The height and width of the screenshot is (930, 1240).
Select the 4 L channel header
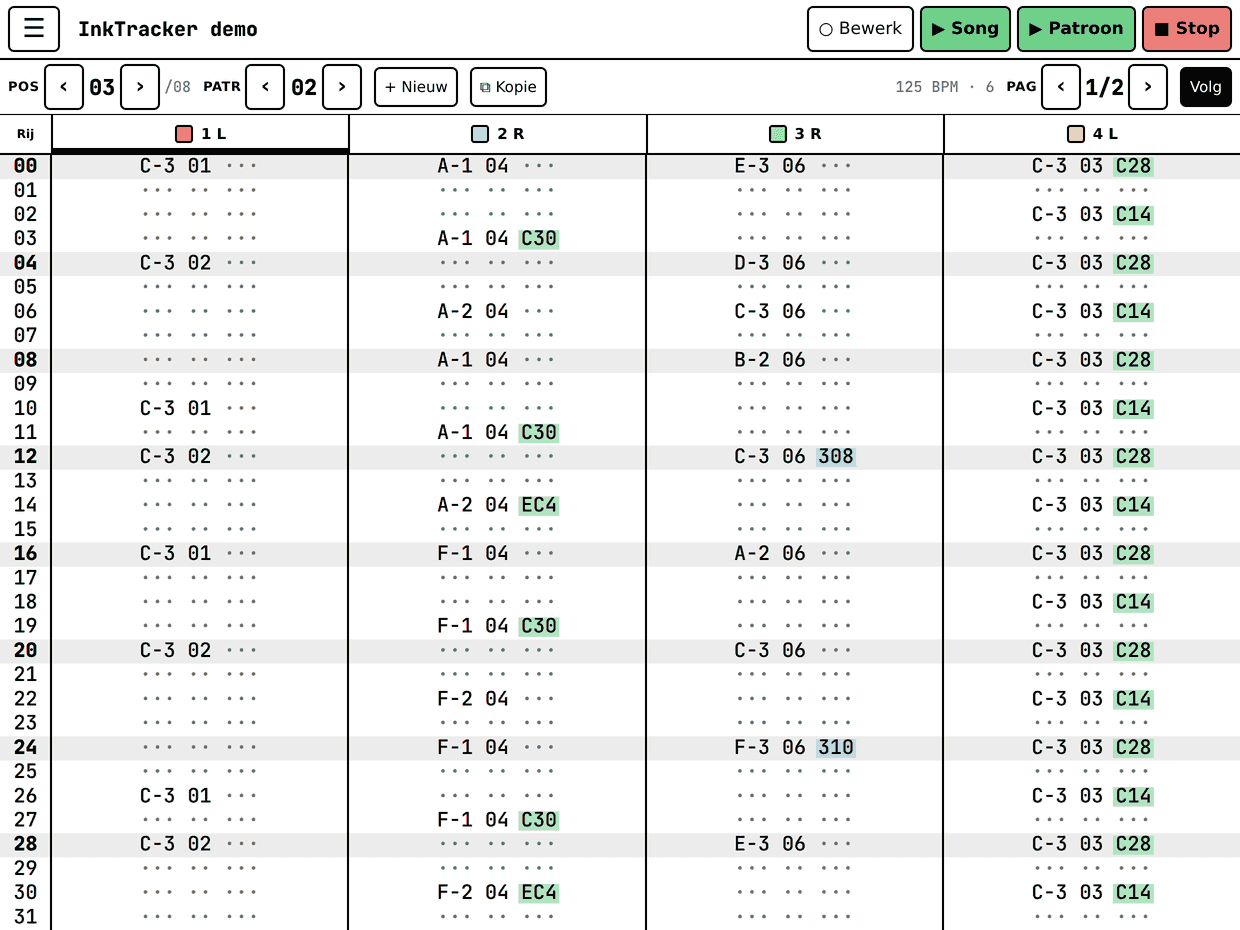1092,134
